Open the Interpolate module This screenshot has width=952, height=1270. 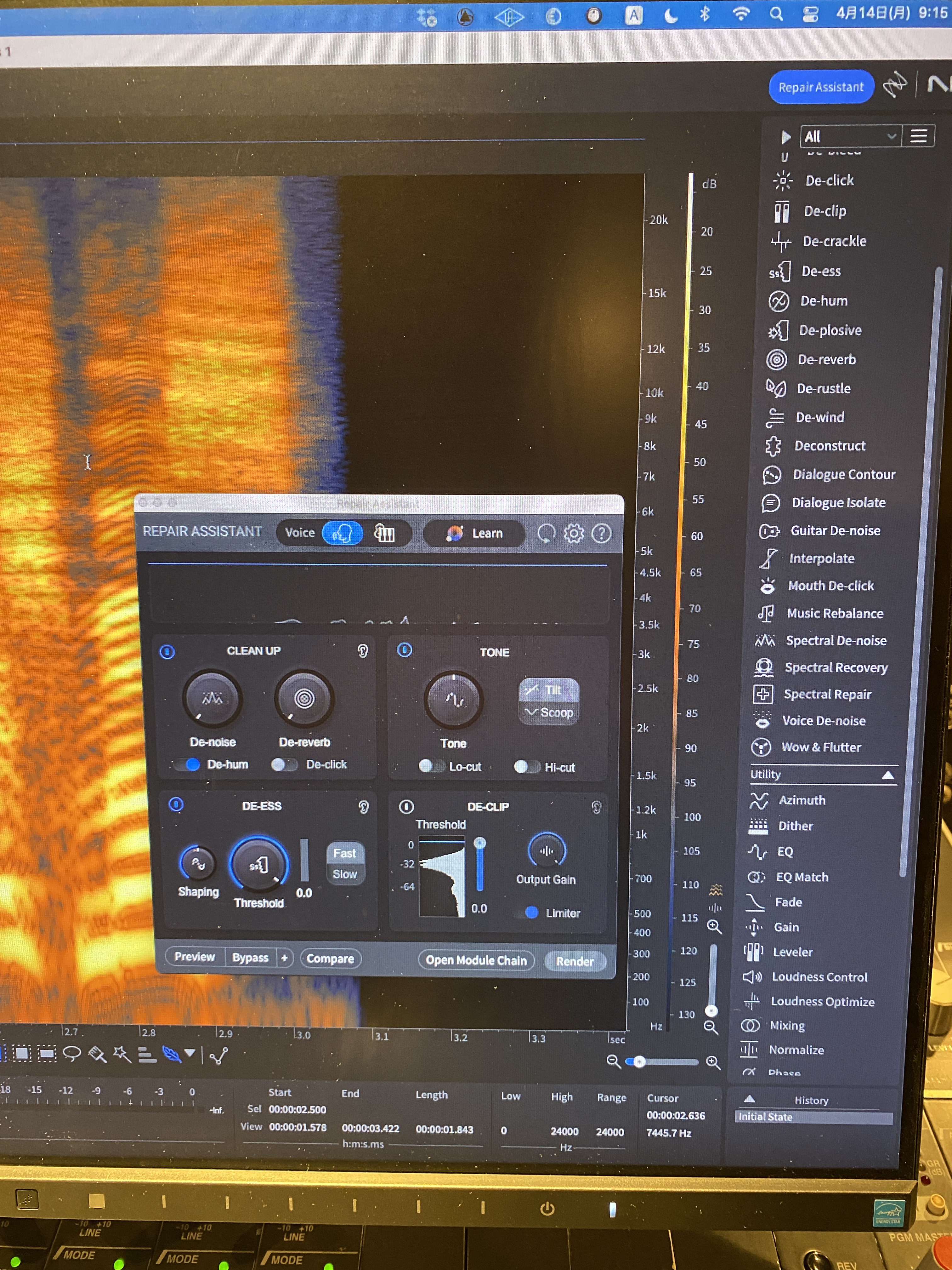point(806,558)
